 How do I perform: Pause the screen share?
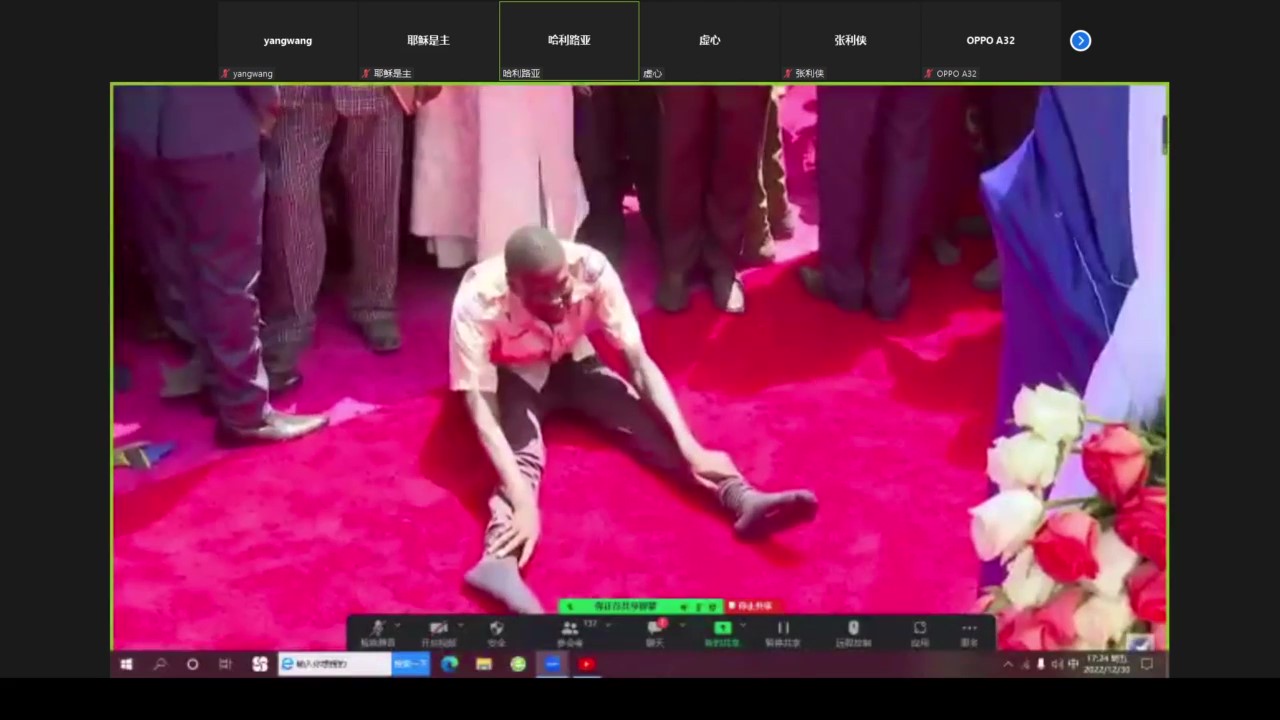tap(783, 629)
